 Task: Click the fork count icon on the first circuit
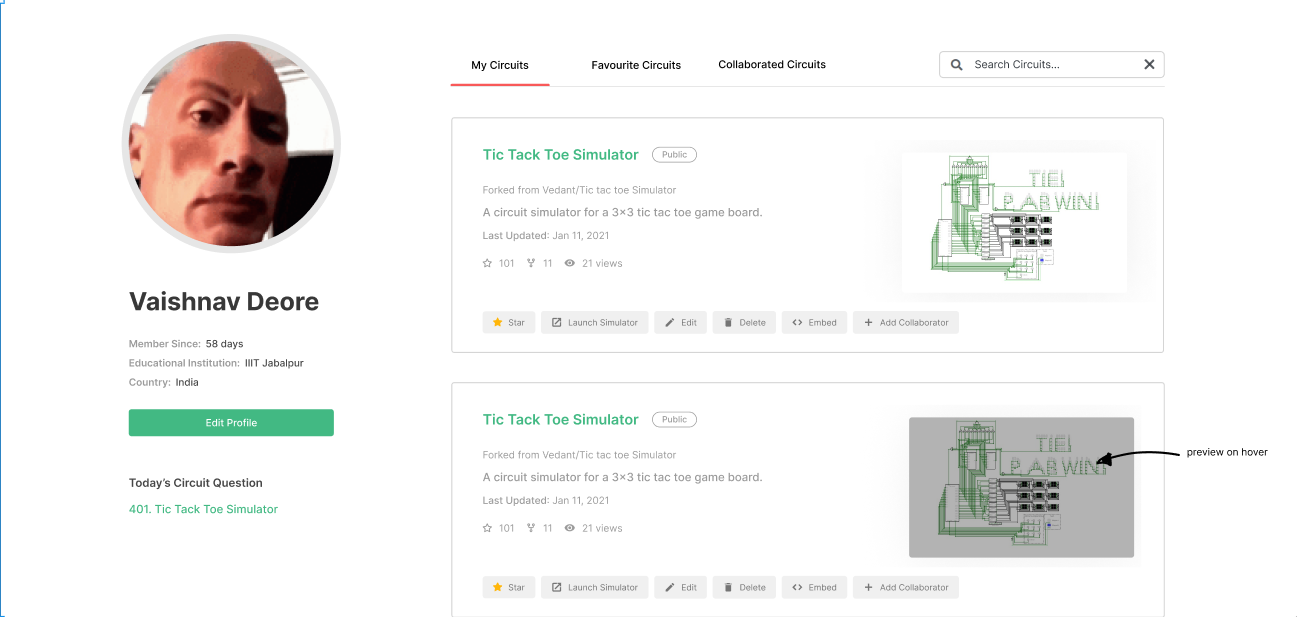(530, 262)
